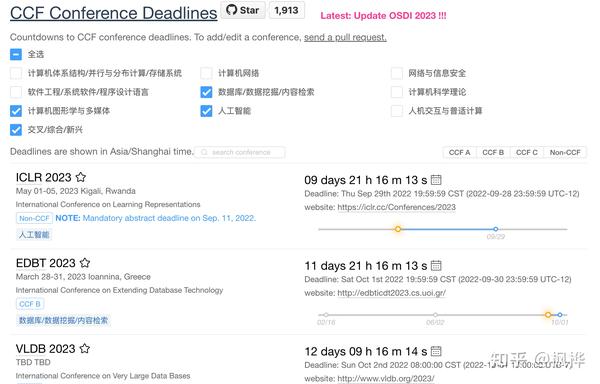Viewport: 600px width, 384px height.
Task: Click EDBT timeline 02/16 marker
Action: 326,315
